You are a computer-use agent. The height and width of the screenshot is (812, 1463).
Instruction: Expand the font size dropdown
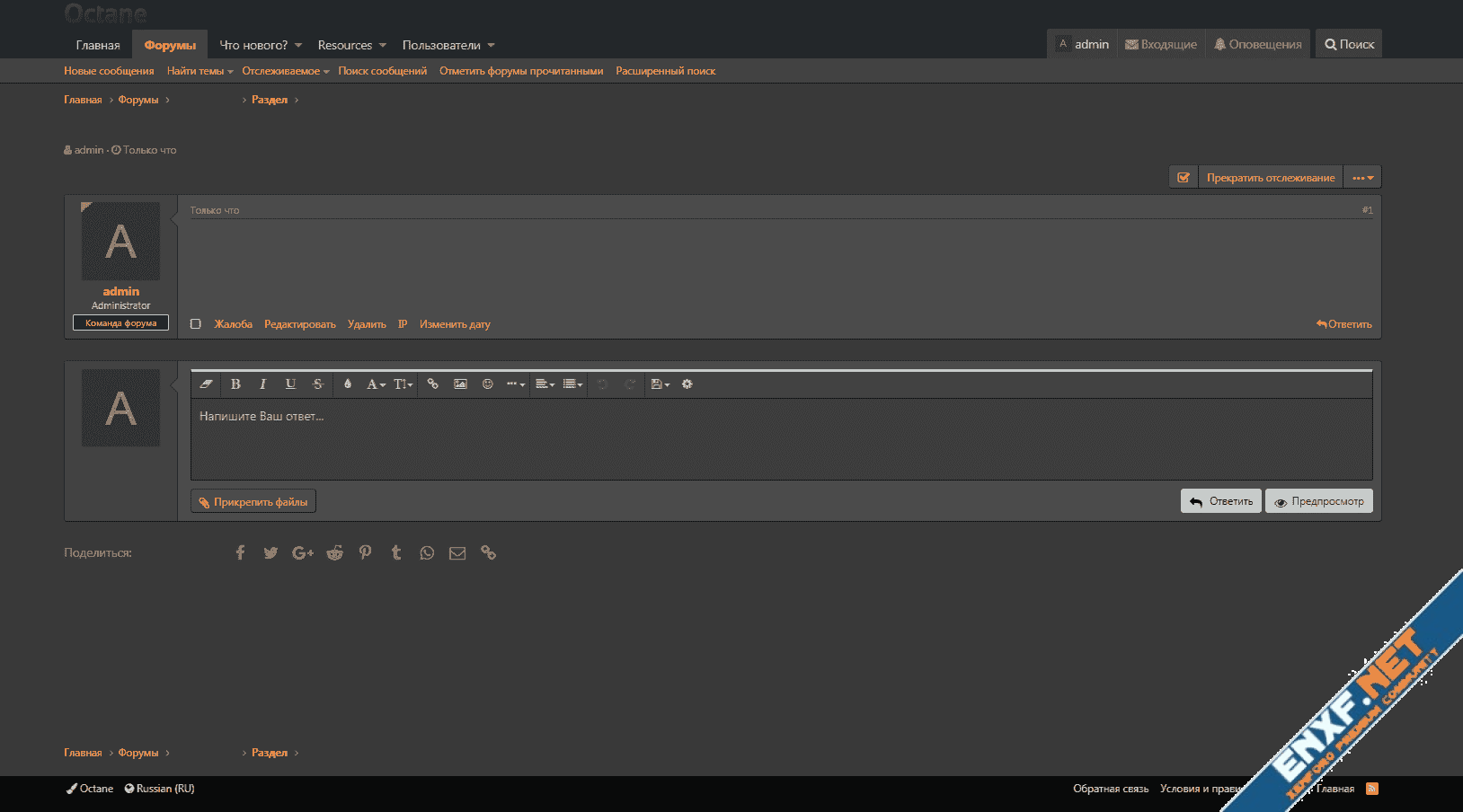[x=403, y=384]
